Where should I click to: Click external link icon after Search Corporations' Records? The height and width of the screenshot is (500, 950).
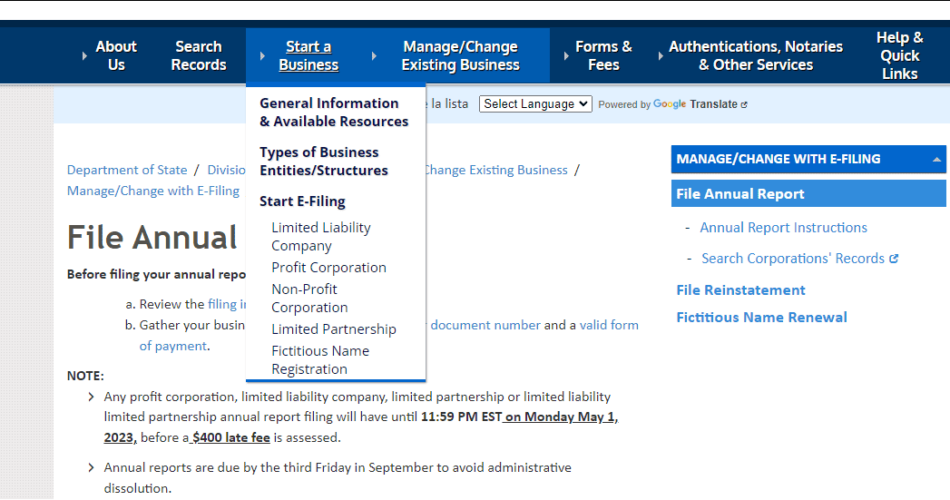[x=894, y=258]
